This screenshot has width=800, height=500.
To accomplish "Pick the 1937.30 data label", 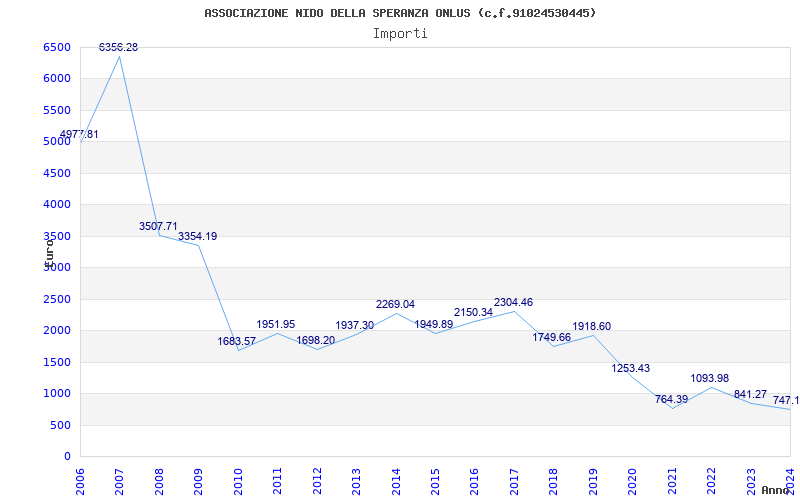I will click(355, 326).
